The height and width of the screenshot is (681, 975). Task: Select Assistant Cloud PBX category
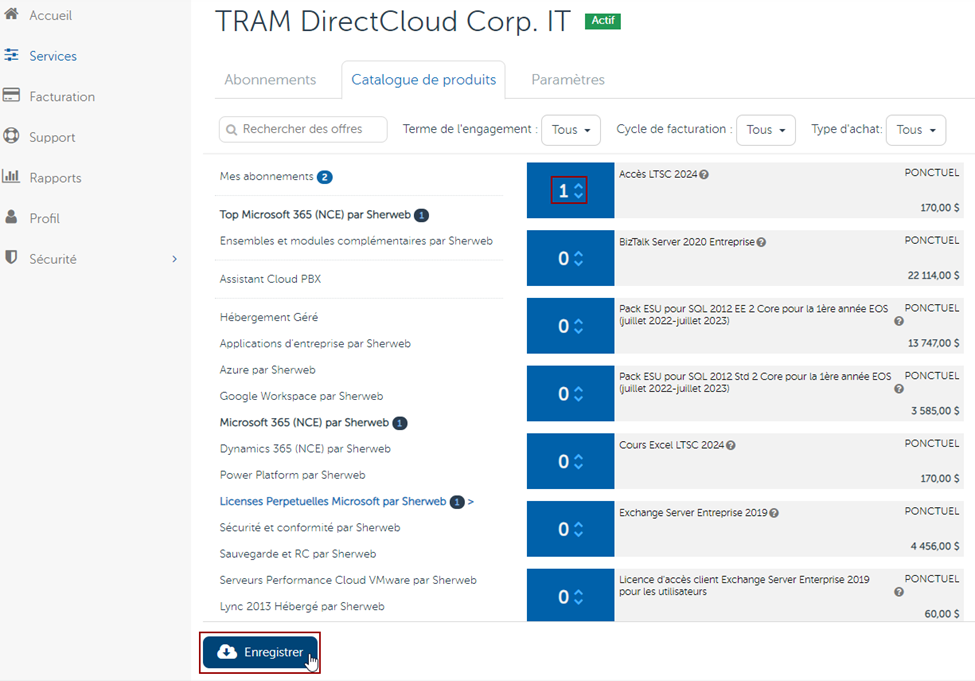270,279
